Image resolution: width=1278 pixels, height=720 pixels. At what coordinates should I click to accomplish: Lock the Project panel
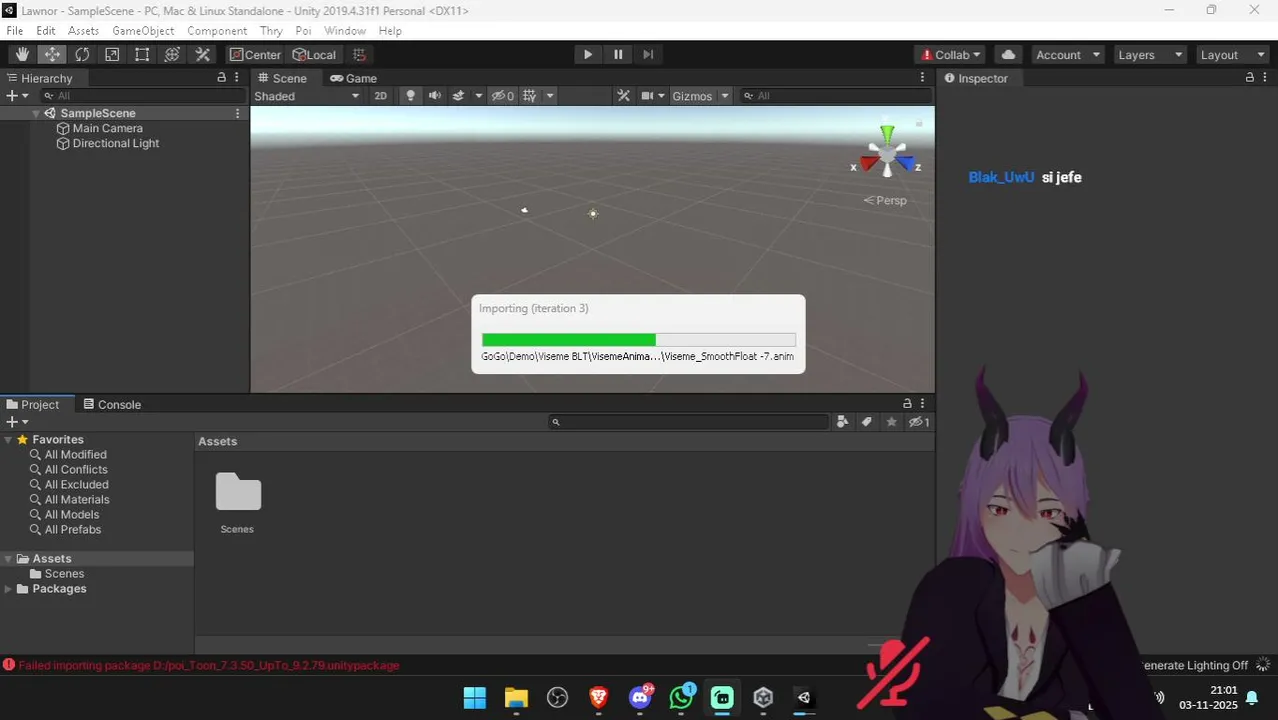907,404
